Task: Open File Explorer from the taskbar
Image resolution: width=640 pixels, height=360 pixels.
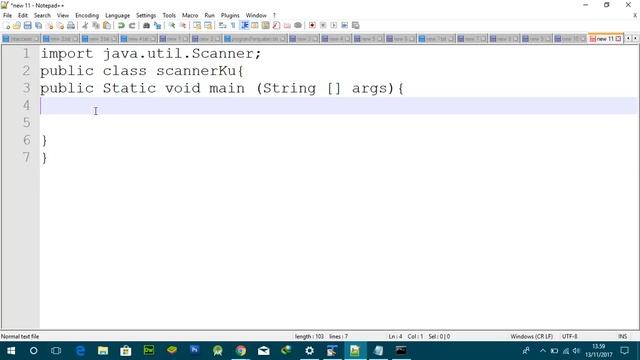Action: (103, 351)
